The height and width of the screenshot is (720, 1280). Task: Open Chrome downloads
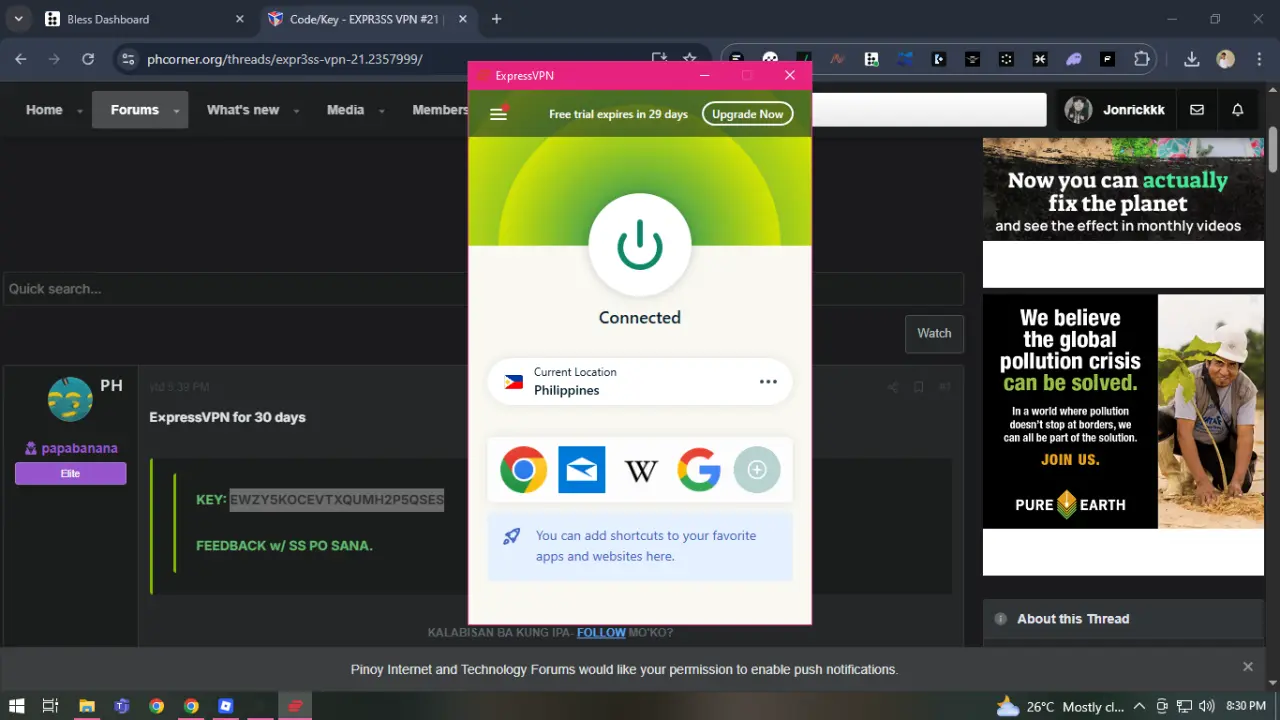pos(1191,59)
